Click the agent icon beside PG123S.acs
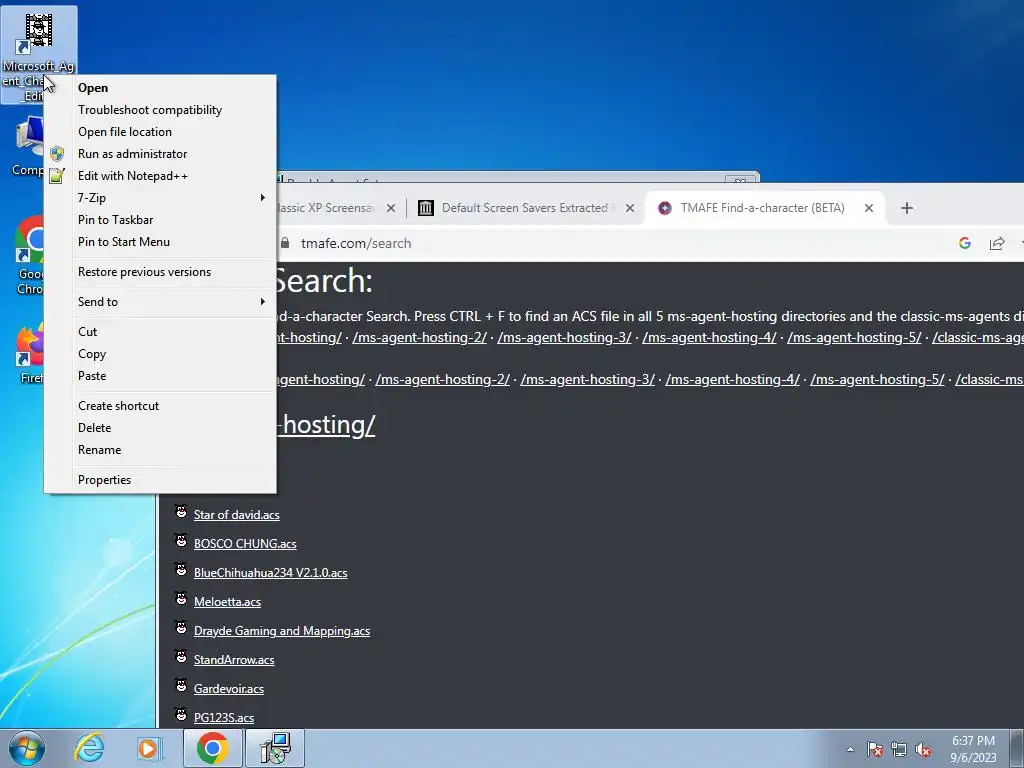Image resolution: width=1024 pixels, height=768 pixels. tap(182, 715)
